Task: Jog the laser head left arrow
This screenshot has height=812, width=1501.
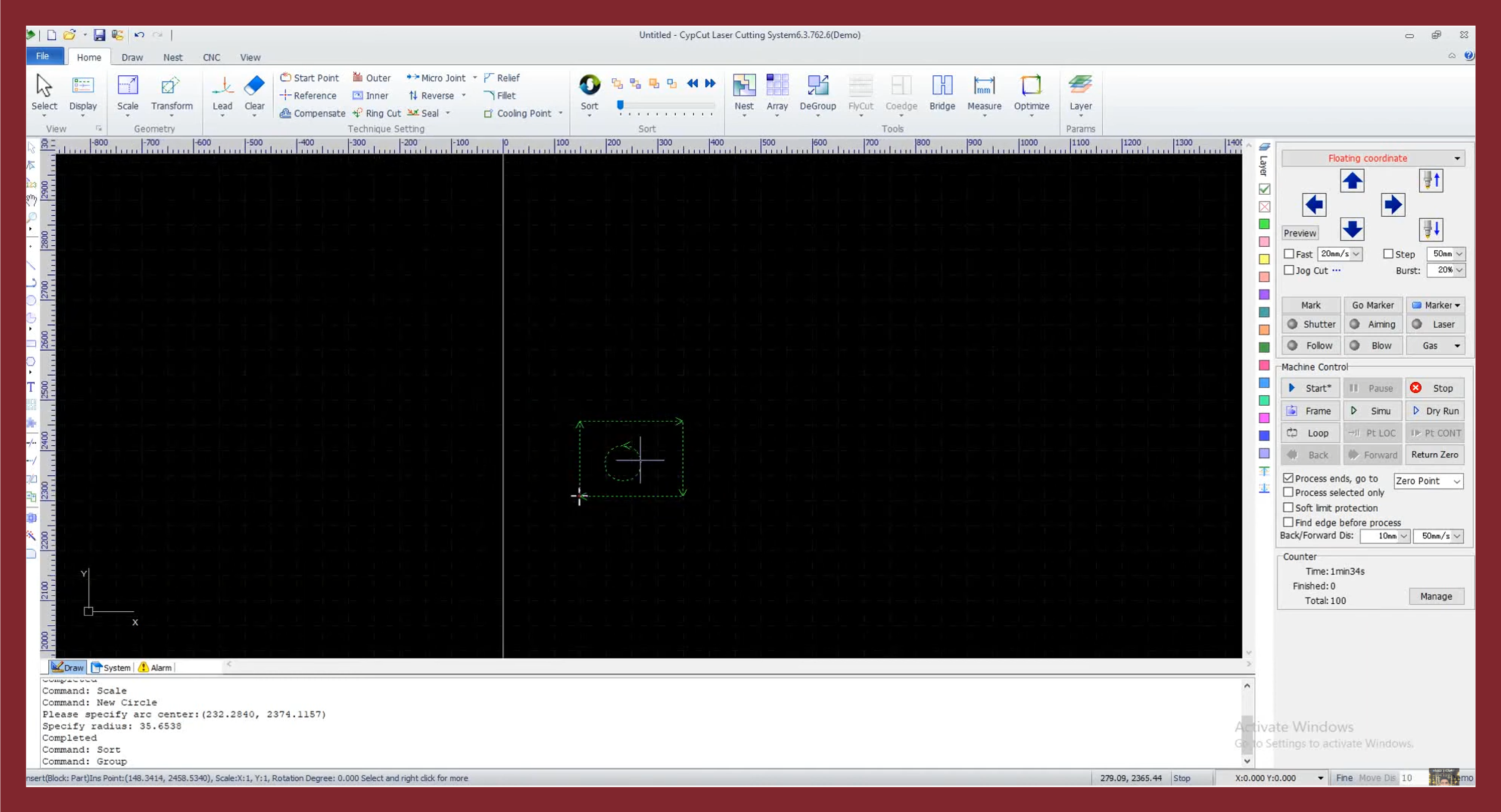Action: point(1314,205)
